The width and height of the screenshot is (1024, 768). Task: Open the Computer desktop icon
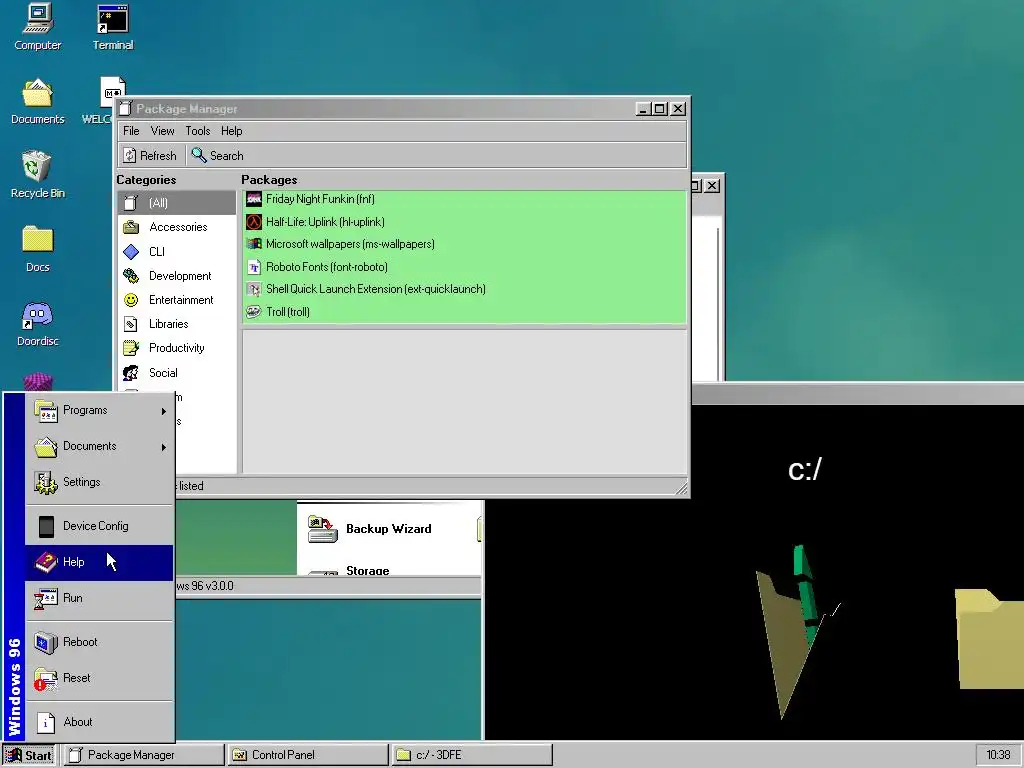(37, 18)
